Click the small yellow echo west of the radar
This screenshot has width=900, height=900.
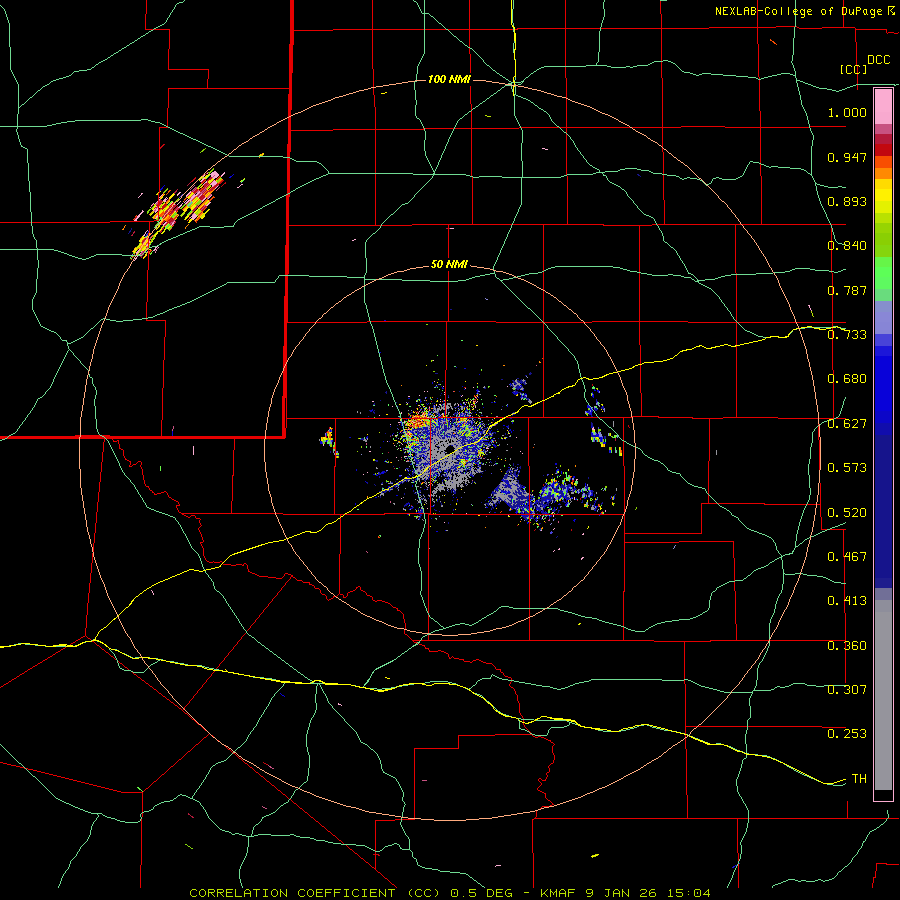329,440
